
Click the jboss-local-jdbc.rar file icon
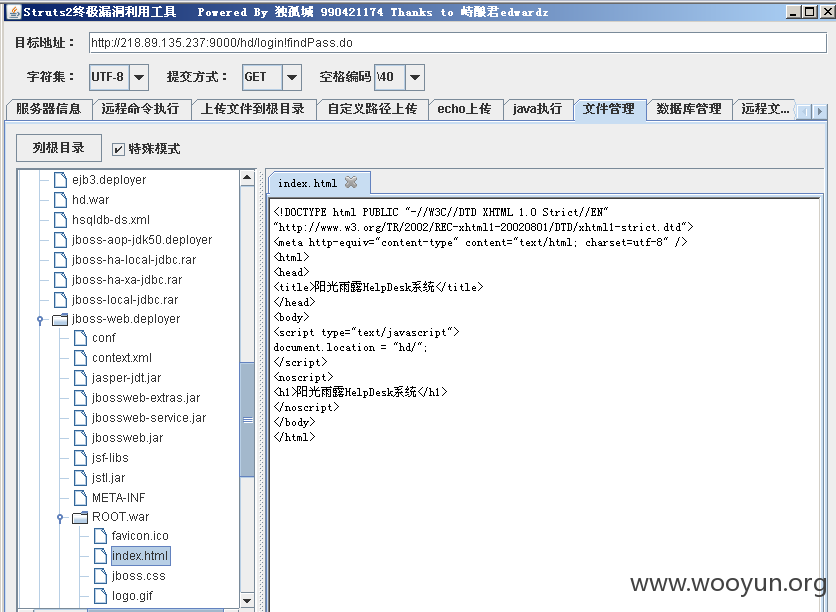(x=60, y=300)
